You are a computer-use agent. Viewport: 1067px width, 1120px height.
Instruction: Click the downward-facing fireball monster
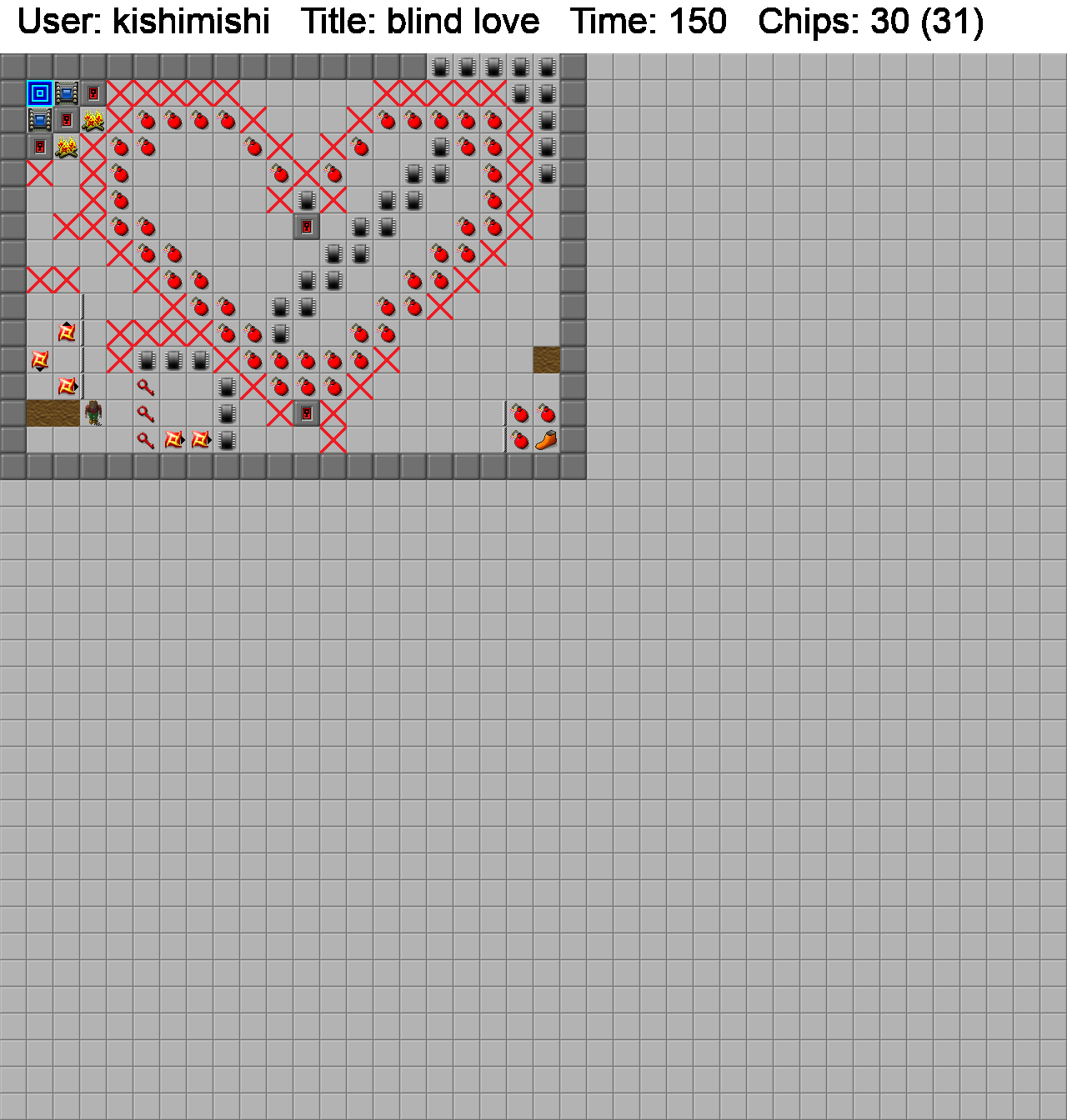tap(40, 360)
